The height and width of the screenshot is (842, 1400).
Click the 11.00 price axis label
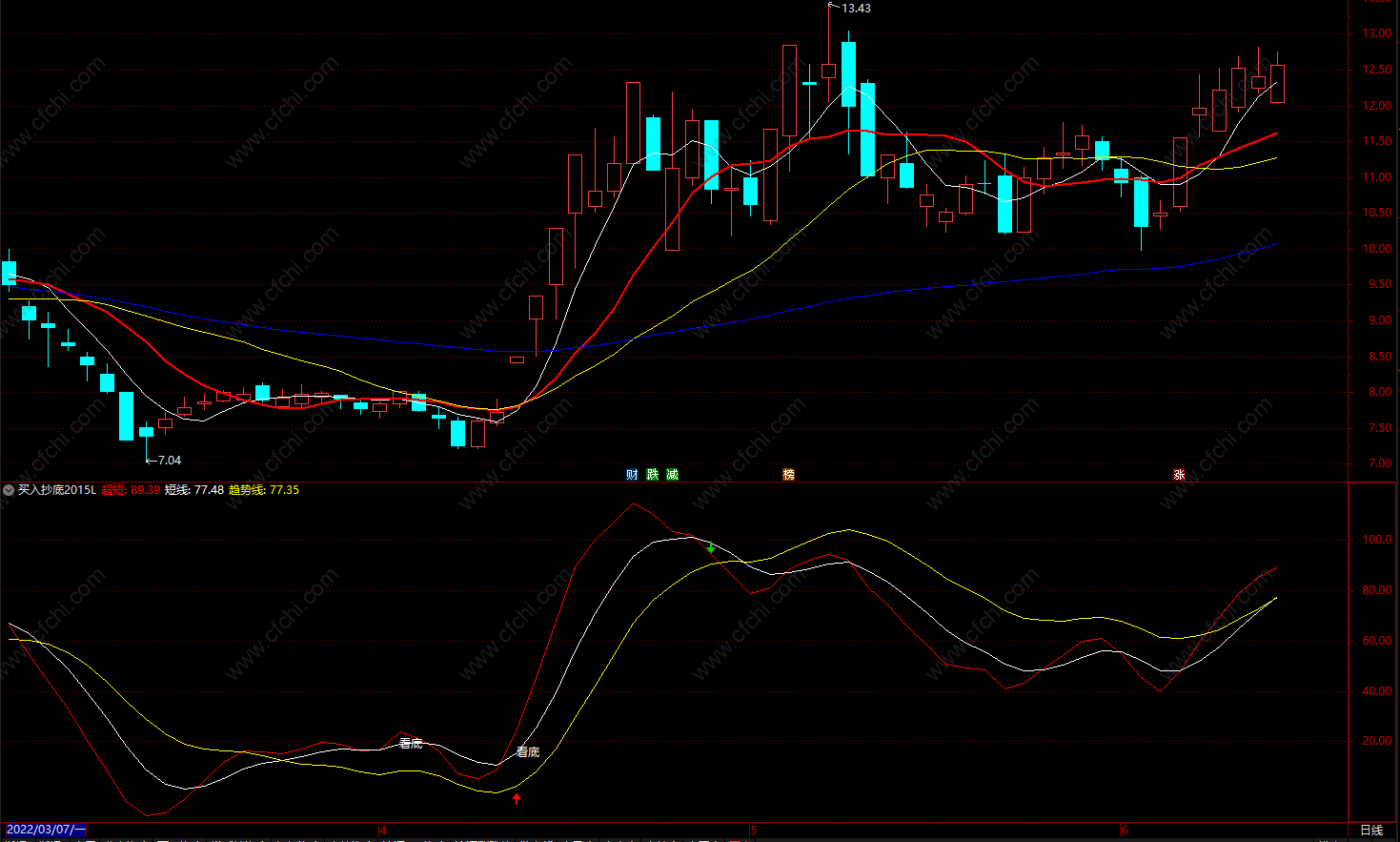[x=1376, y=177]
